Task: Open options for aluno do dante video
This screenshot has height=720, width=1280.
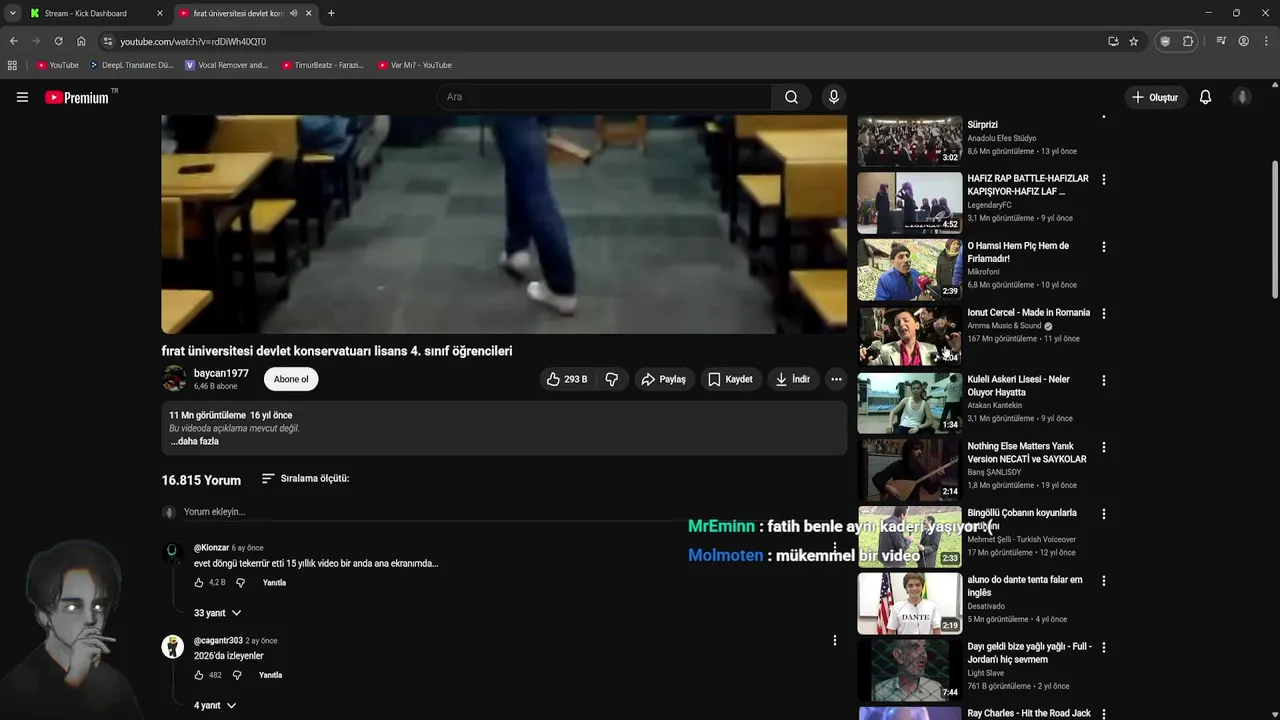Action: pos(1104,581)
